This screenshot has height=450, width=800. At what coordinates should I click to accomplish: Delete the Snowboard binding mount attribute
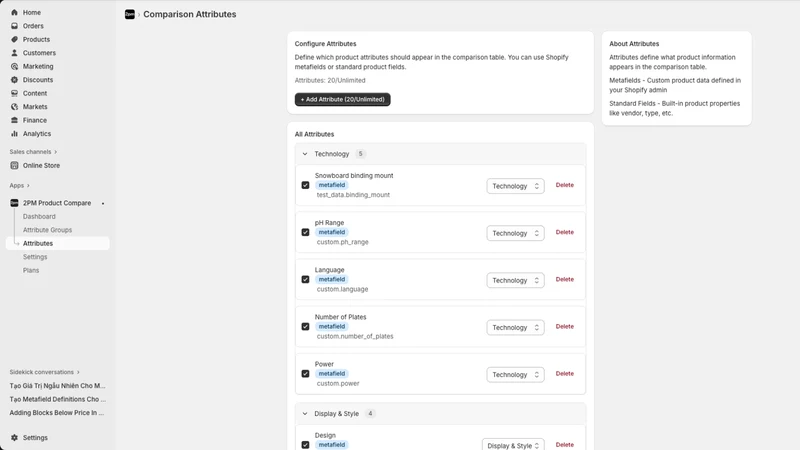click(564, 185)
